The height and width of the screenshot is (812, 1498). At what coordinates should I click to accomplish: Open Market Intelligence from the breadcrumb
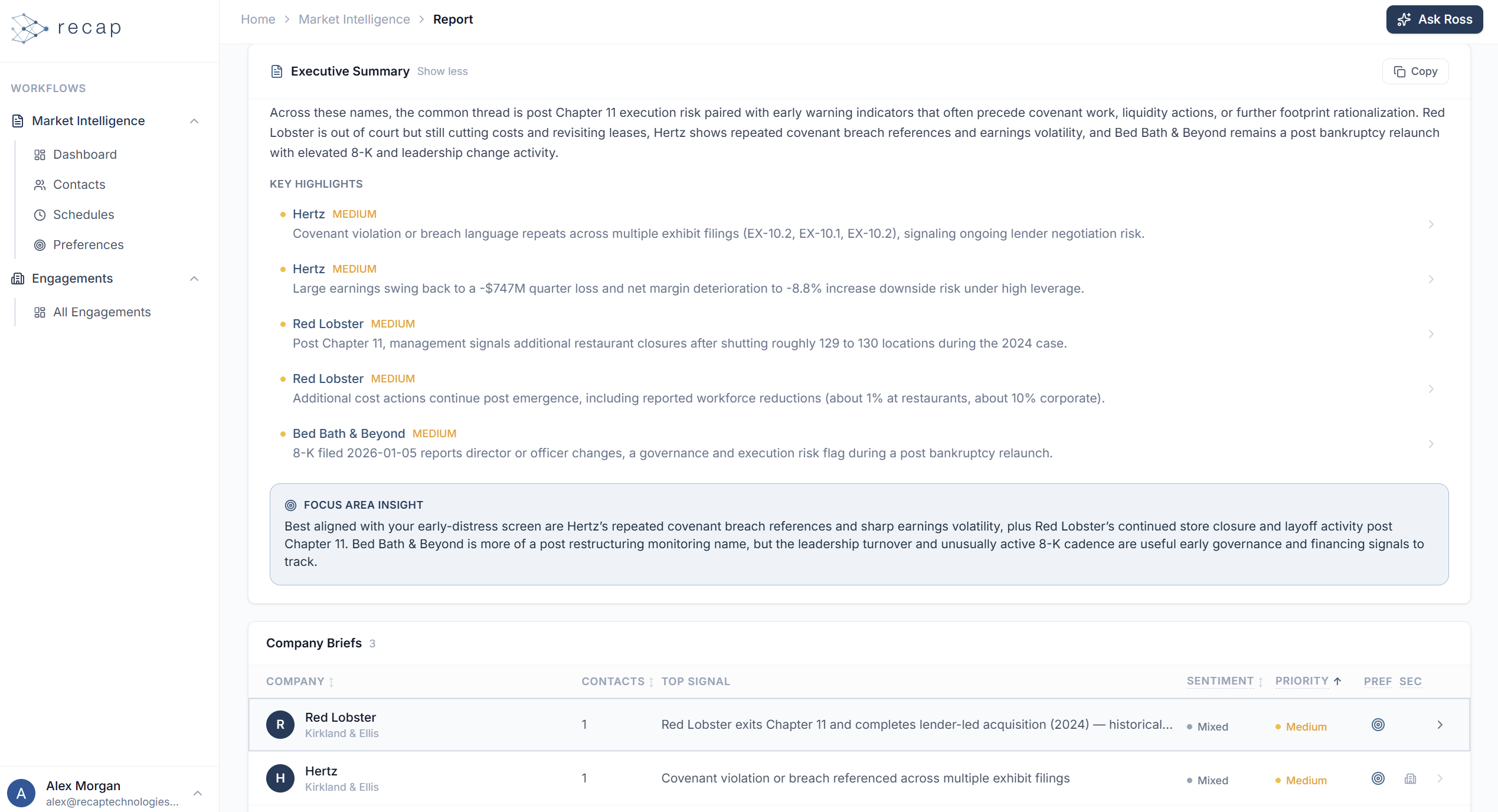354,19
